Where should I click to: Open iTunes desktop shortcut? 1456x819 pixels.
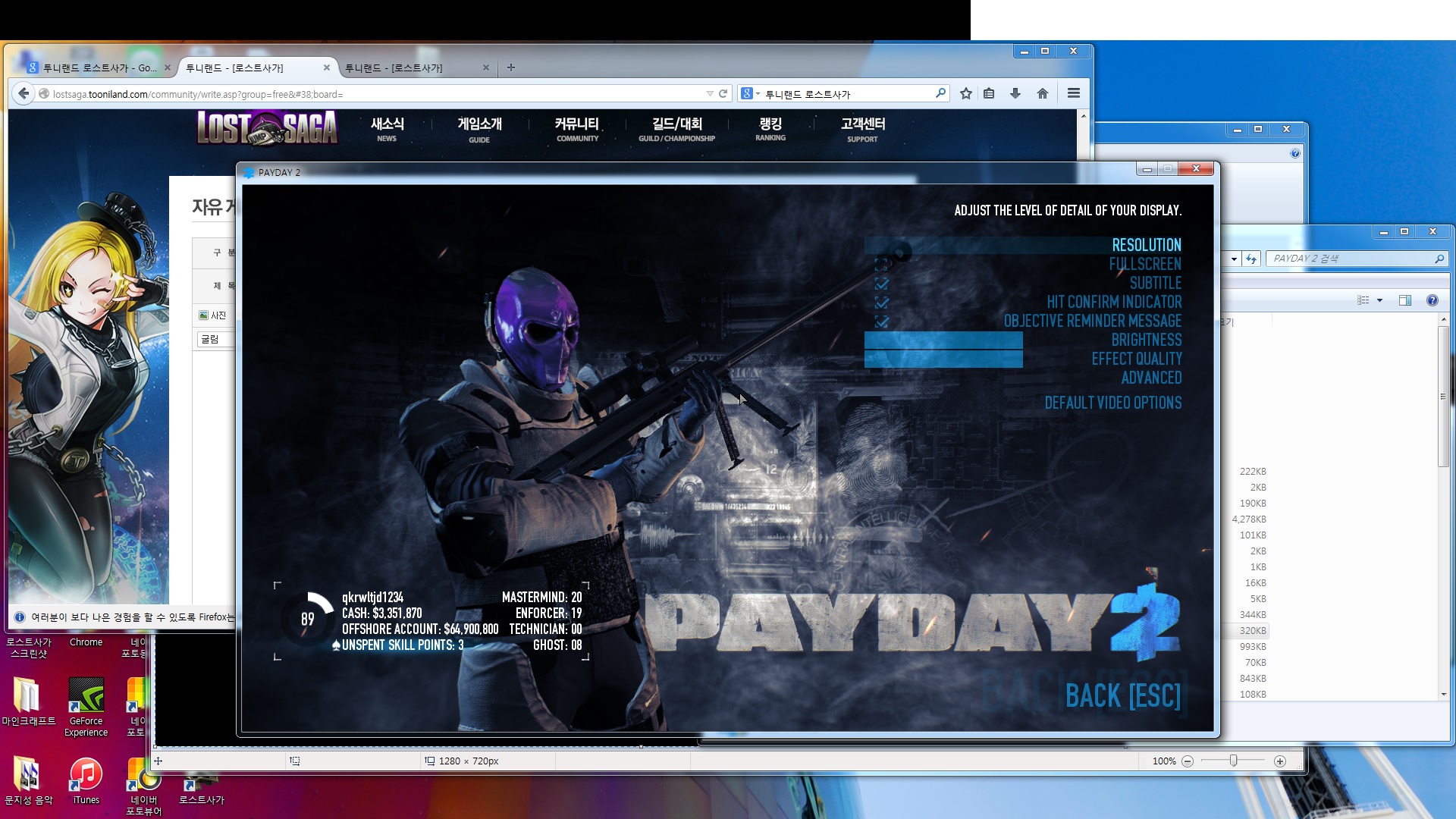86,780
